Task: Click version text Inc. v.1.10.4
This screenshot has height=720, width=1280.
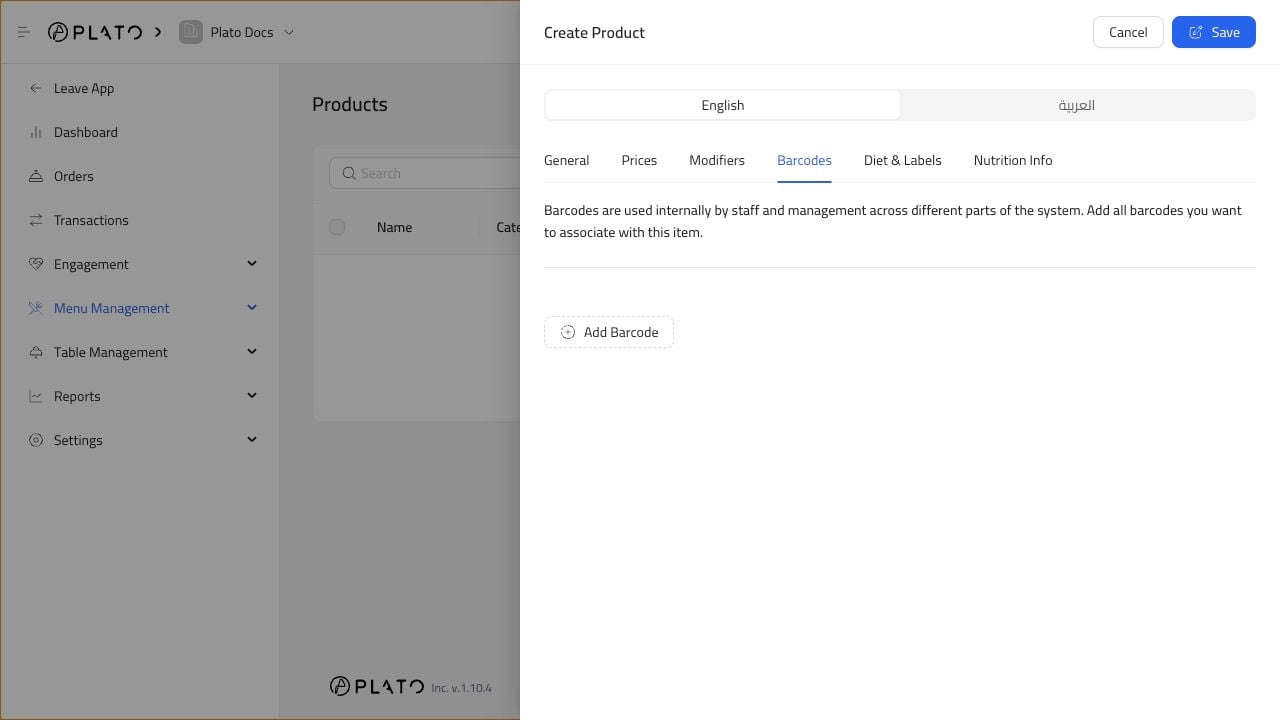Action: click(462, 688)
